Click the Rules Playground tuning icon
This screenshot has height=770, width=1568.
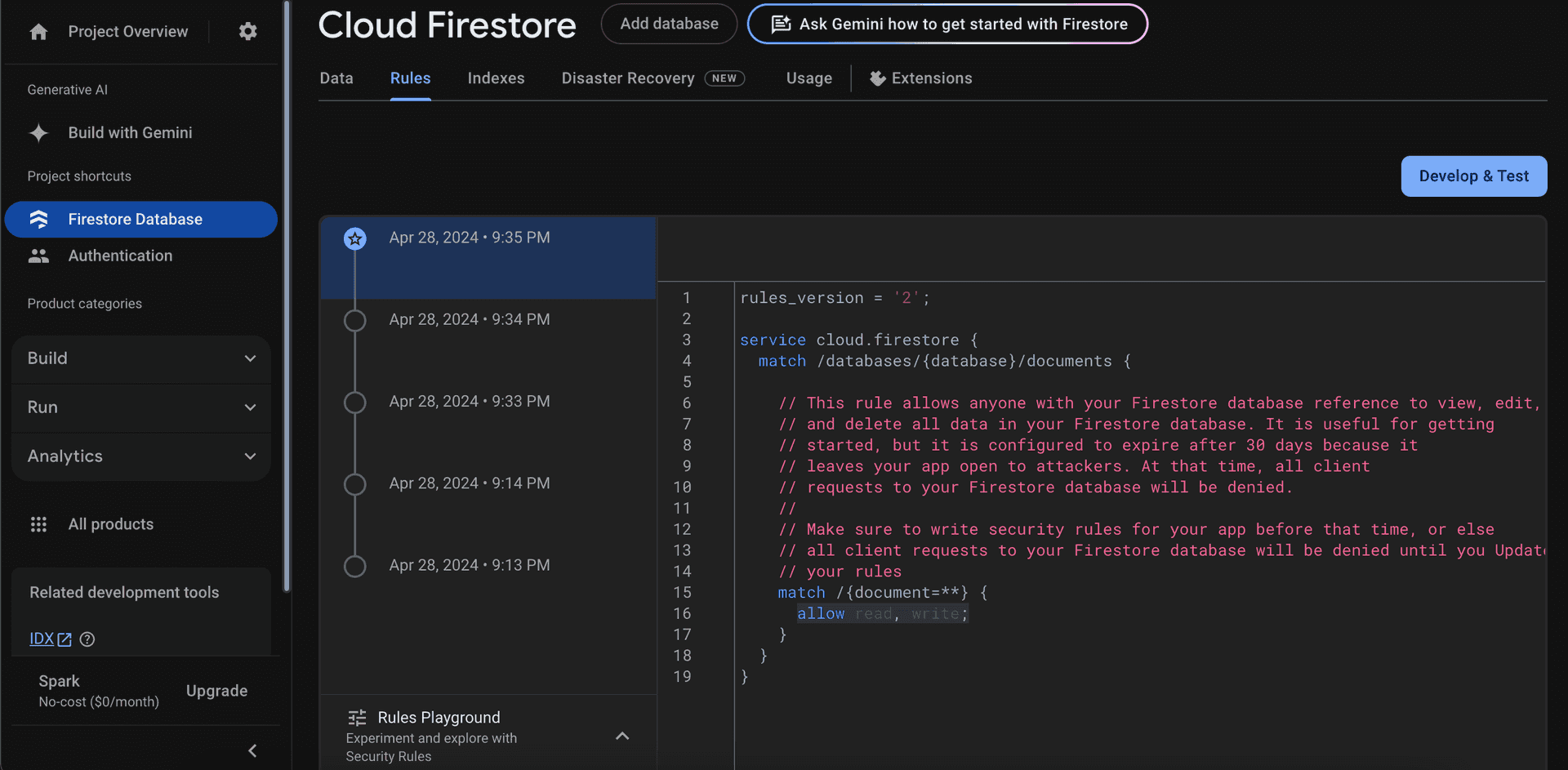pos(357,717)
